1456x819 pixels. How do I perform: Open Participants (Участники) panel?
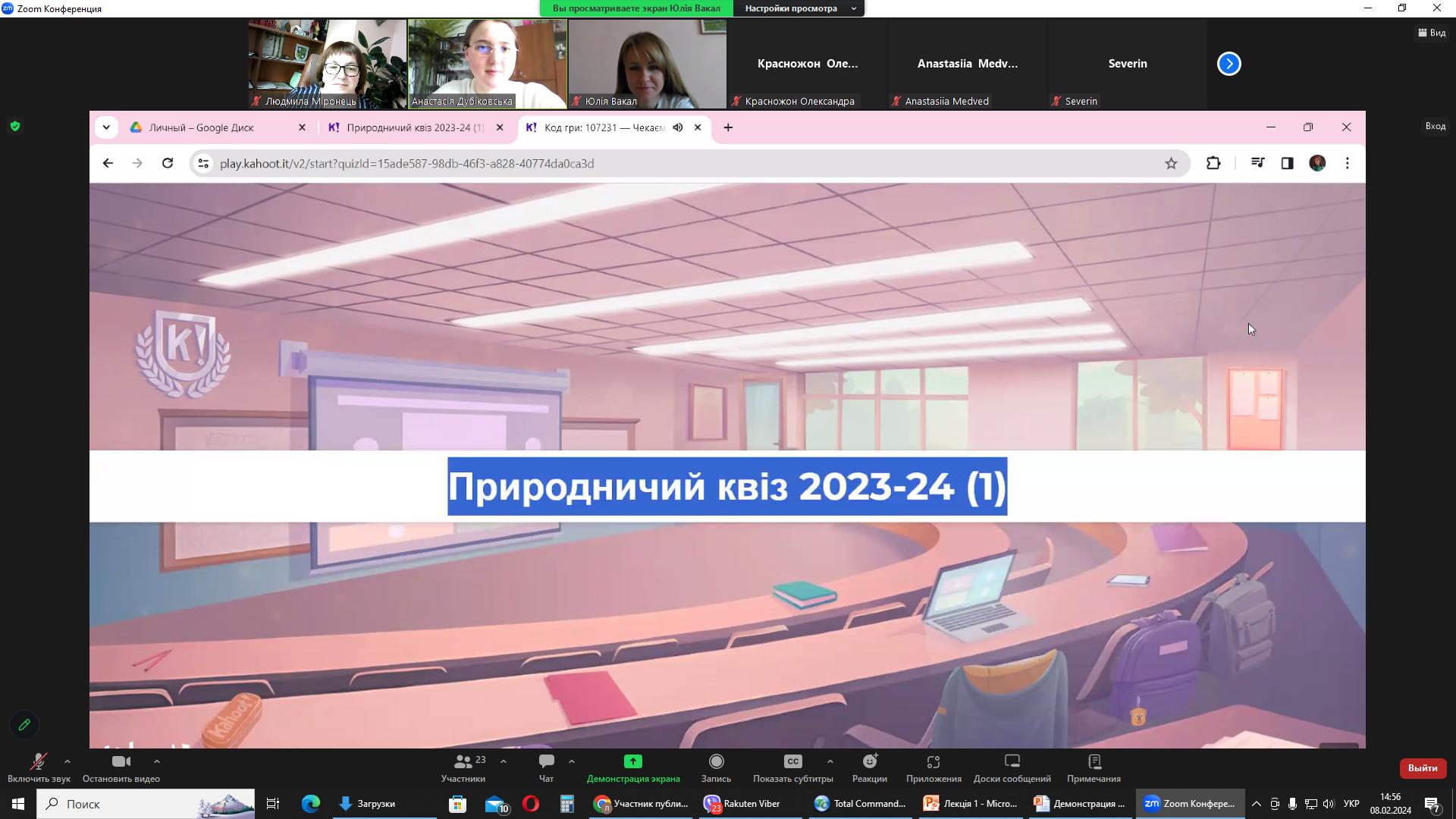463,761
